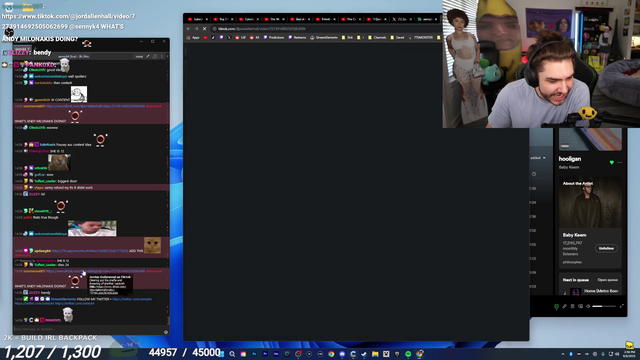The image size is (640, 360).
Task: Open Discord from taskbar
Action: click(x=342, y=354)
